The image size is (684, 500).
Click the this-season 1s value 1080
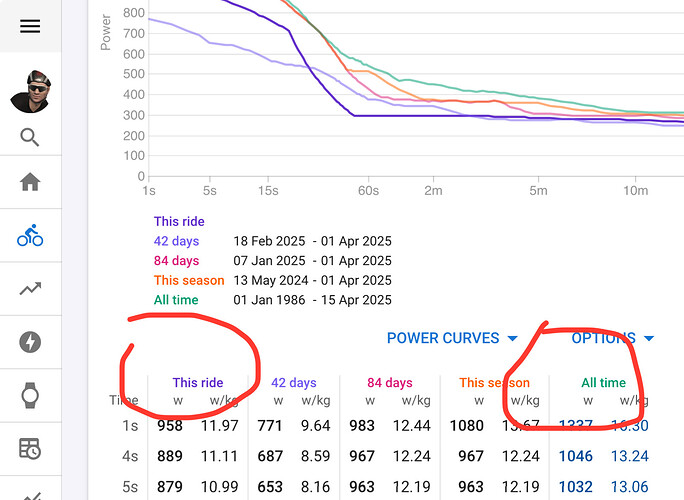point(467,426)
